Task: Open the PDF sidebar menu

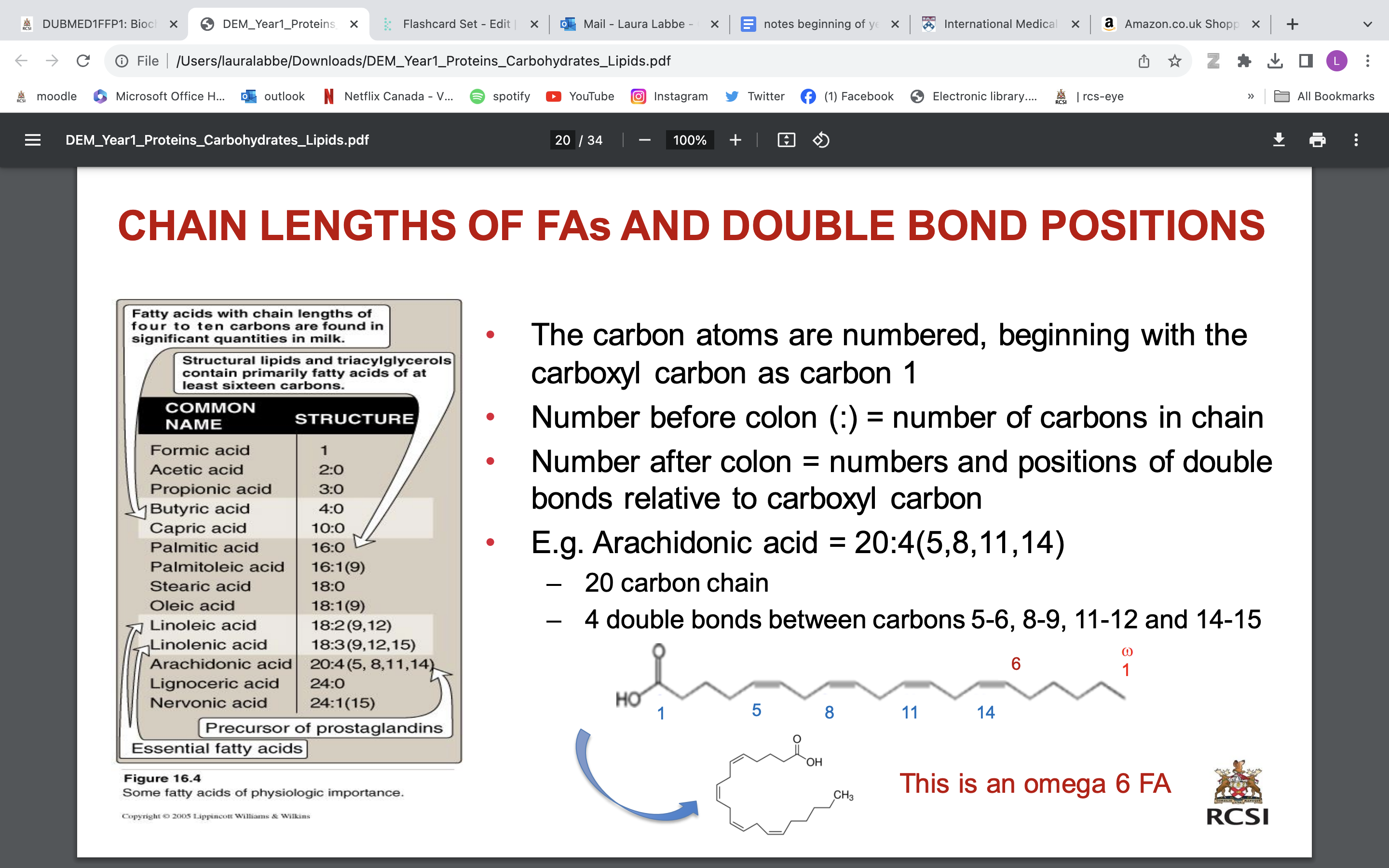Action: tap(33, 140)
